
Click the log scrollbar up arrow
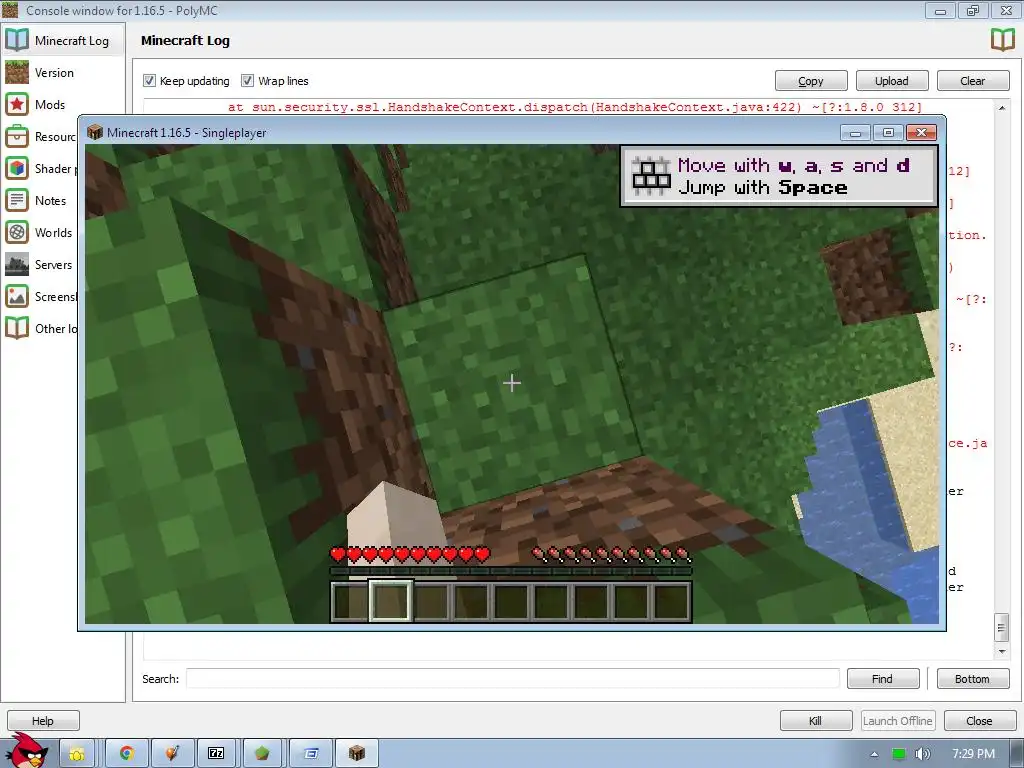(1002, 108)
